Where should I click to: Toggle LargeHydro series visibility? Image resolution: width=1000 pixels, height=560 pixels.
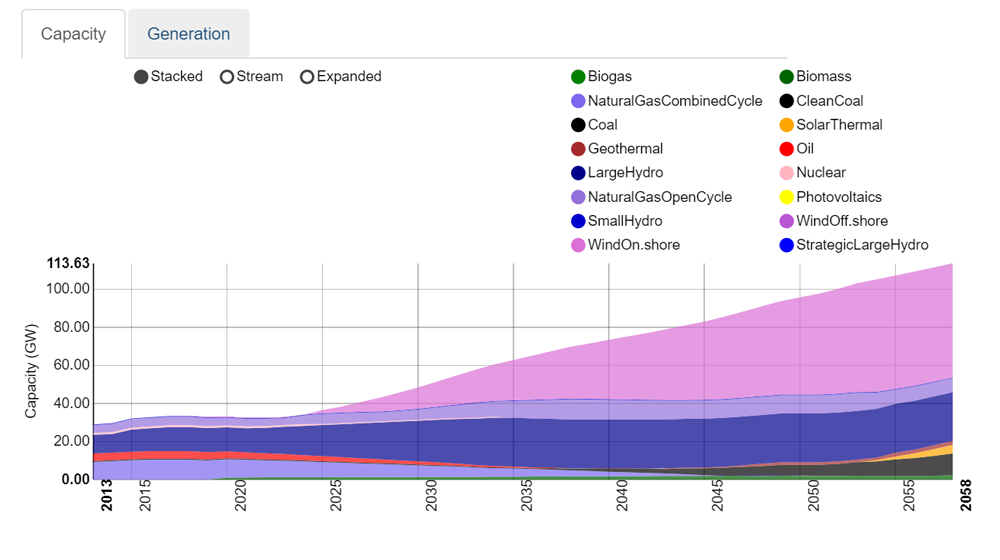(578, 173)
